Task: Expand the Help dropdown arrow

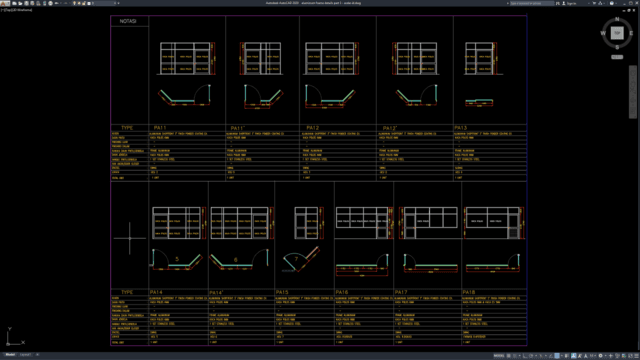Action: pyautogui.click(x=616, y=3)
